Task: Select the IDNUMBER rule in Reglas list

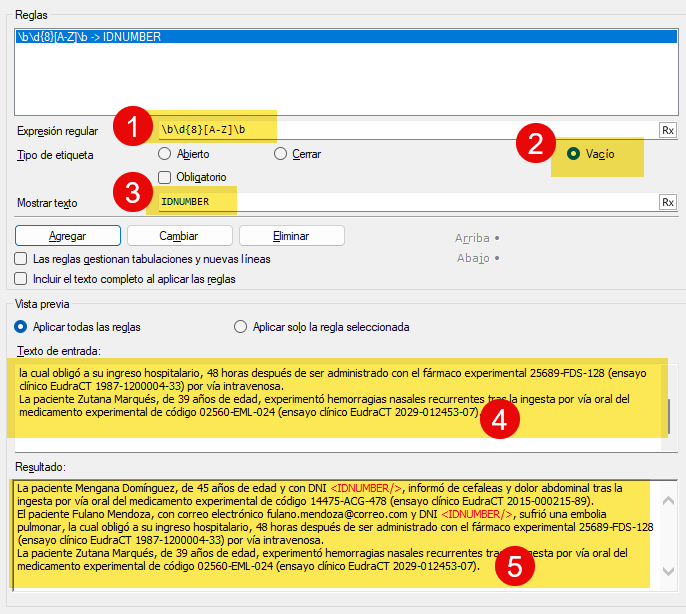Action: tap(346, 36)
